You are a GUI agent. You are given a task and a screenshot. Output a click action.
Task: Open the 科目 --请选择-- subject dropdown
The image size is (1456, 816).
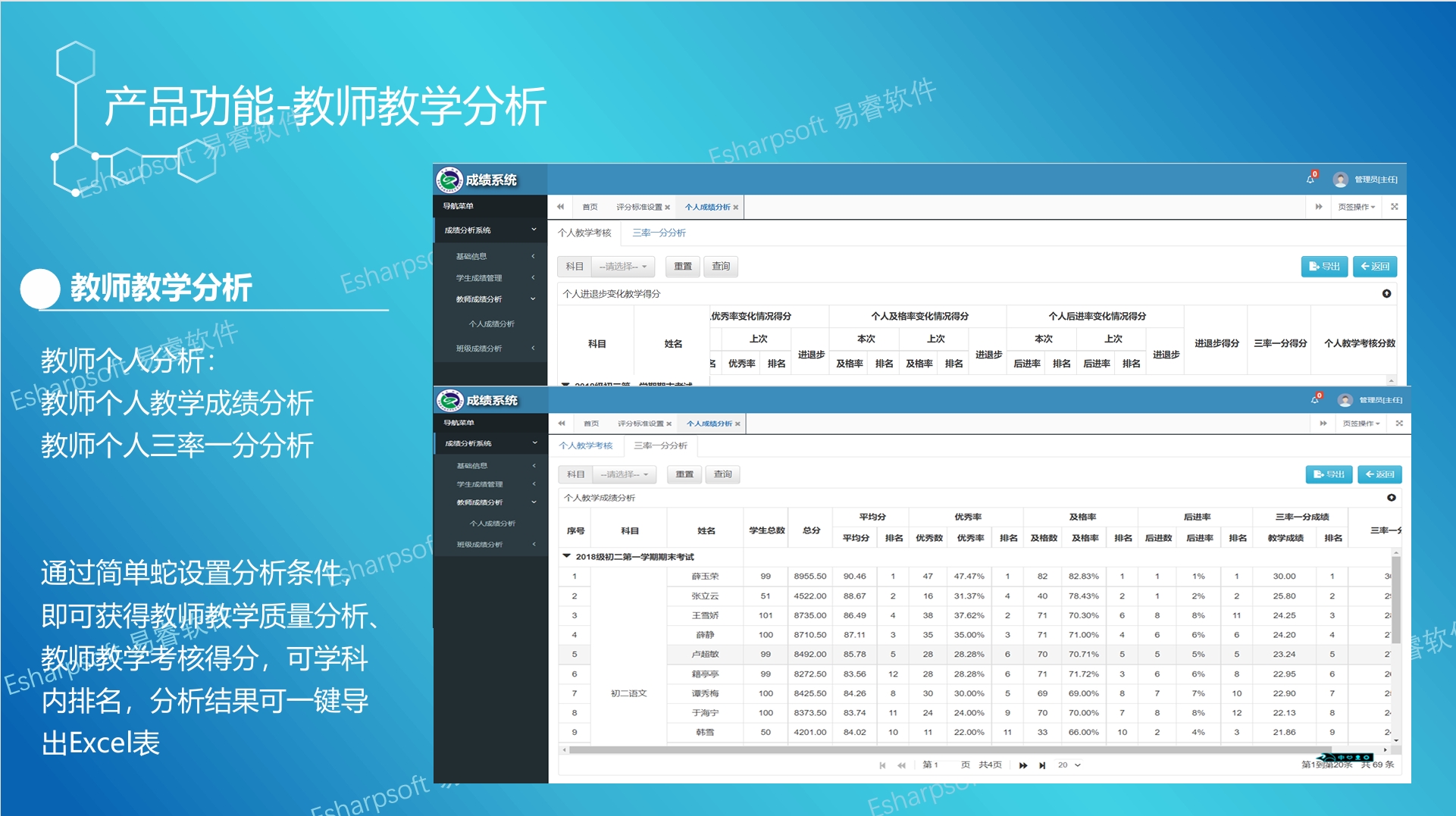pyautogui.click(x=624, y=474)
